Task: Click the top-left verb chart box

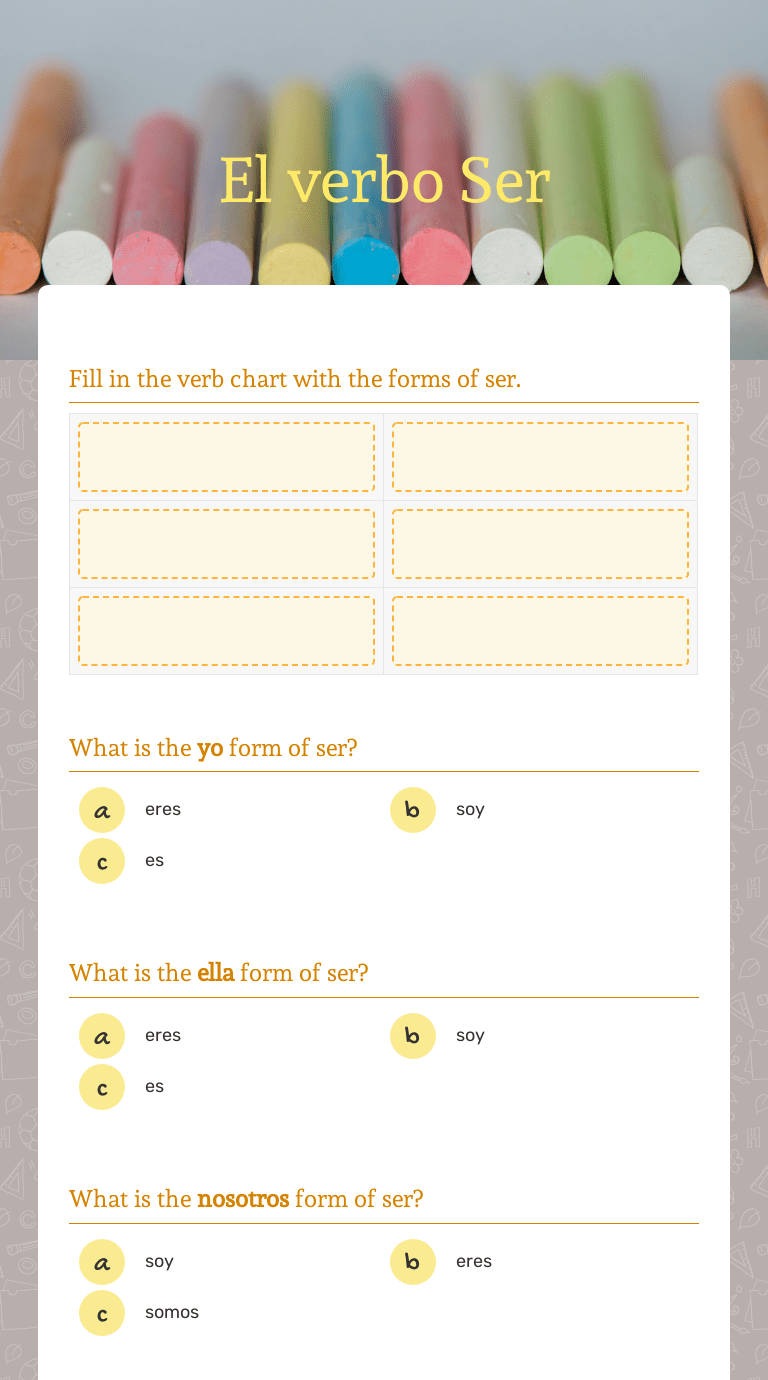Action: (226, 457)
